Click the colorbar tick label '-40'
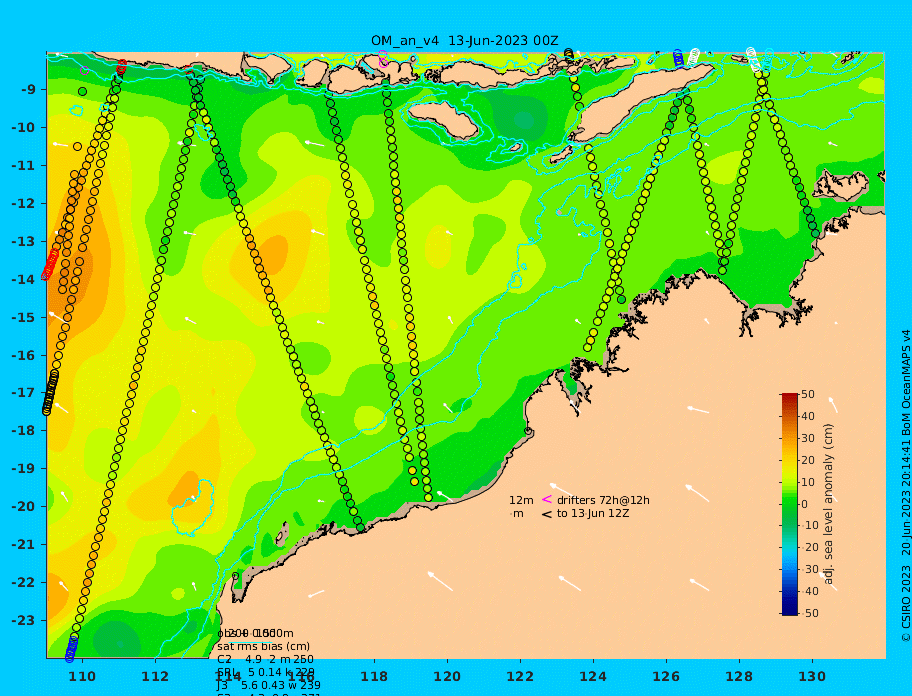This screenshot has height=696, width=912. (809, 591)
